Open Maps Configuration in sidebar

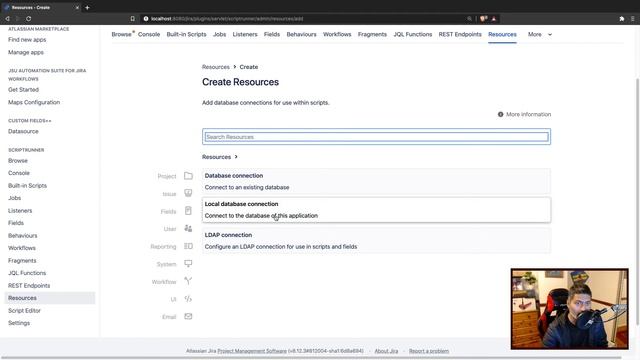coord(34,102)
